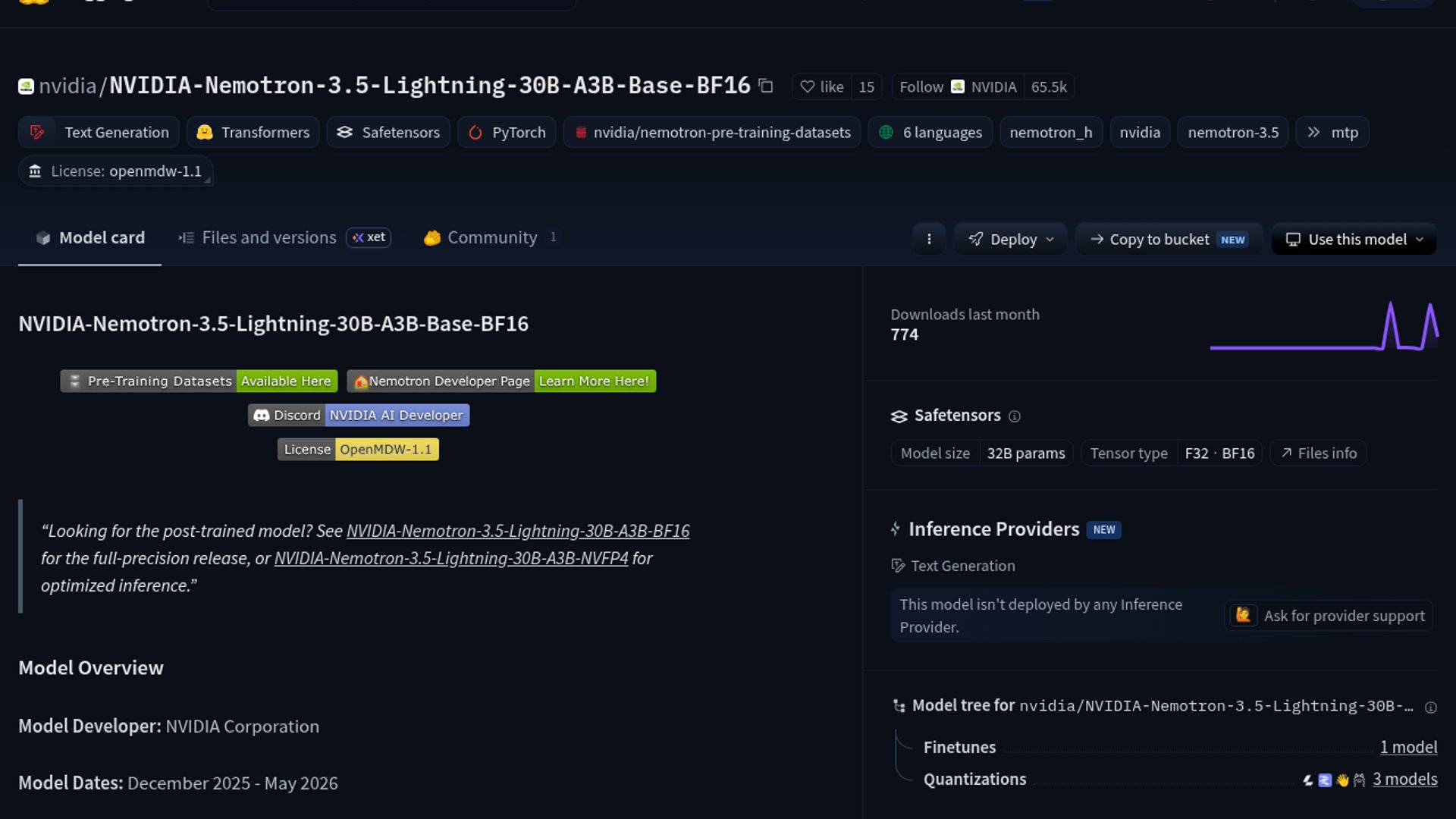Screen dimensions: 1456x819
Task: Open nvidia/nemotron-pre-training-datasets tag
Action: [x=712, y=132]
